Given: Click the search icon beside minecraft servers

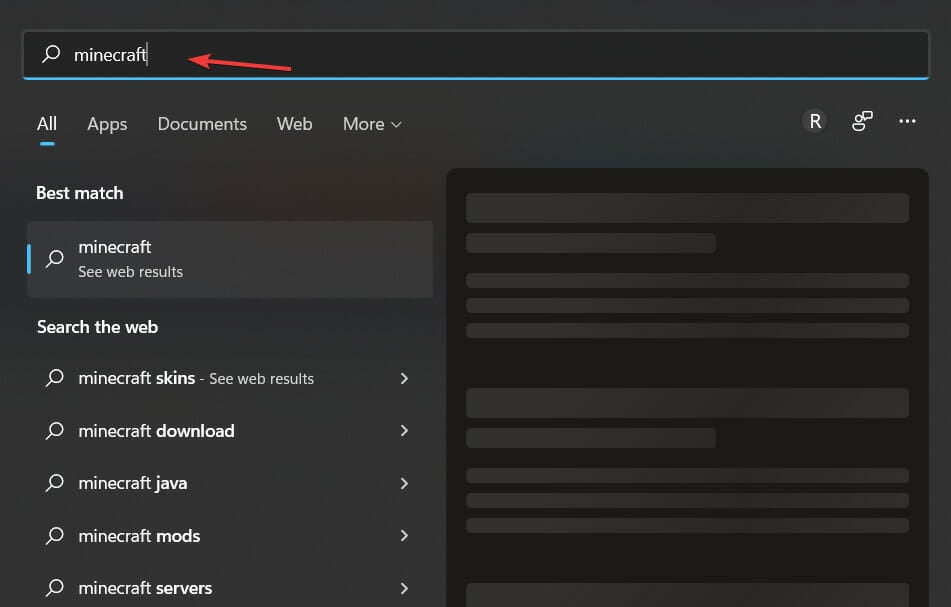Looking at the screenshot, I should tap(55, 588).
